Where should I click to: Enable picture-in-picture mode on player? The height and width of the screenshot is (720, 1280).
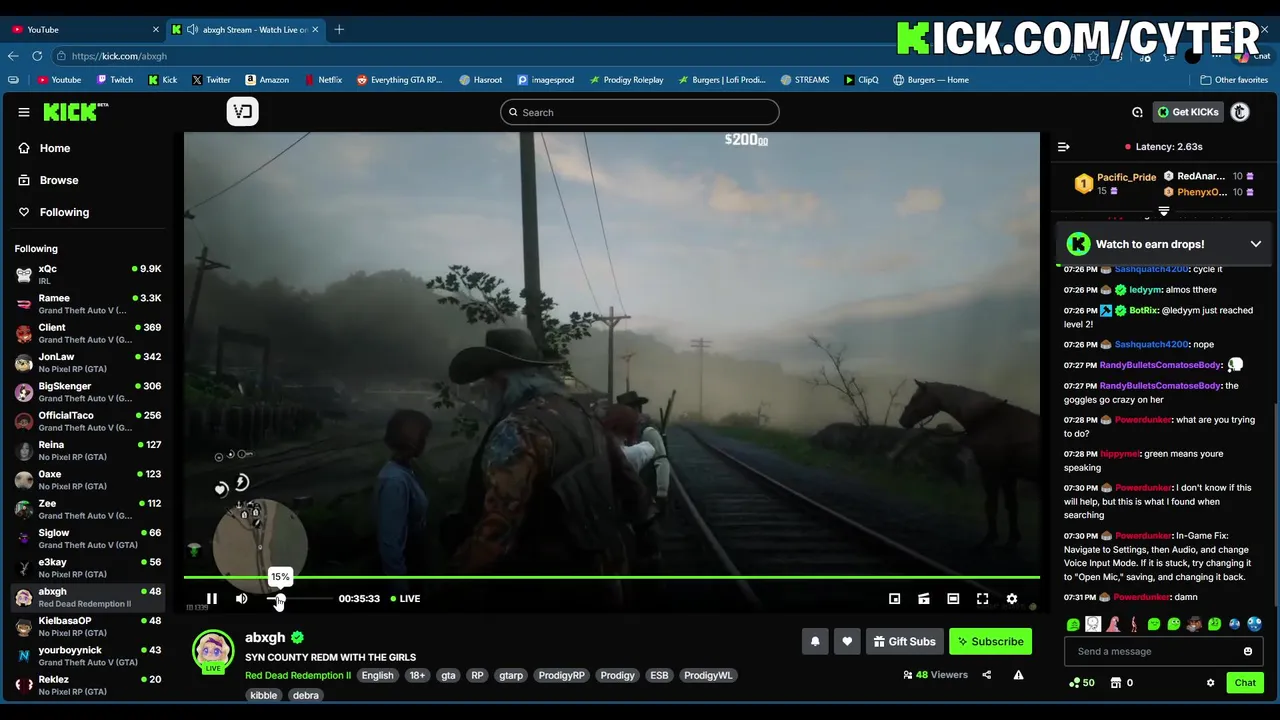tap(894, 598)
